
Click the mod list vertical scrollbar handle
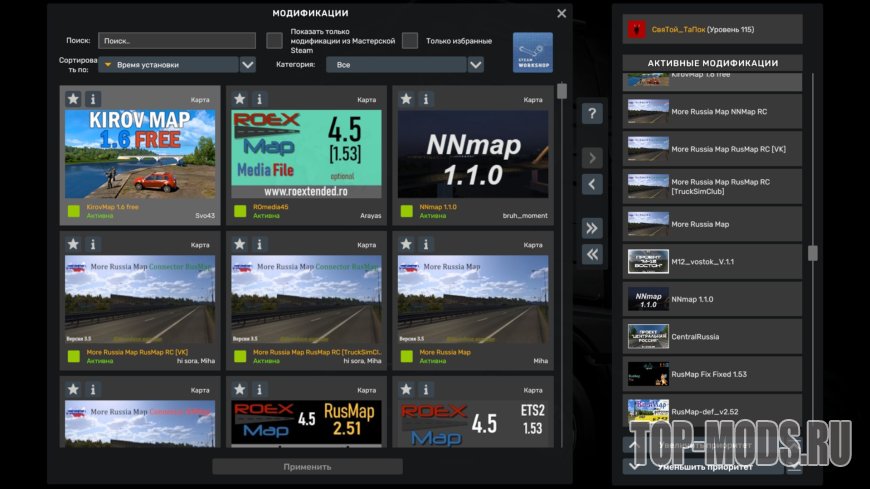point(562,91)
